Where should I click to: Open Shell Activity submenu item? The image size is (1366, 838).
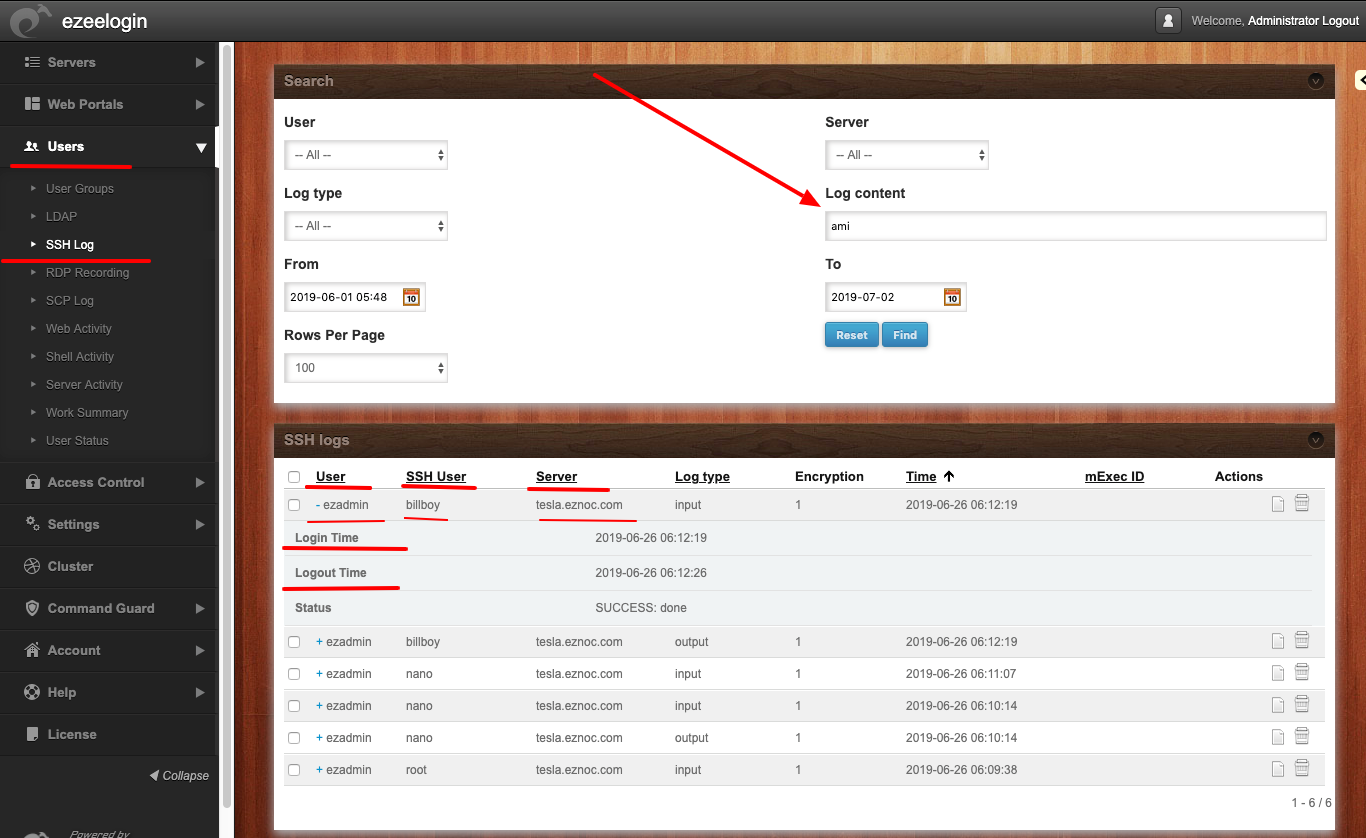[80, 356]
